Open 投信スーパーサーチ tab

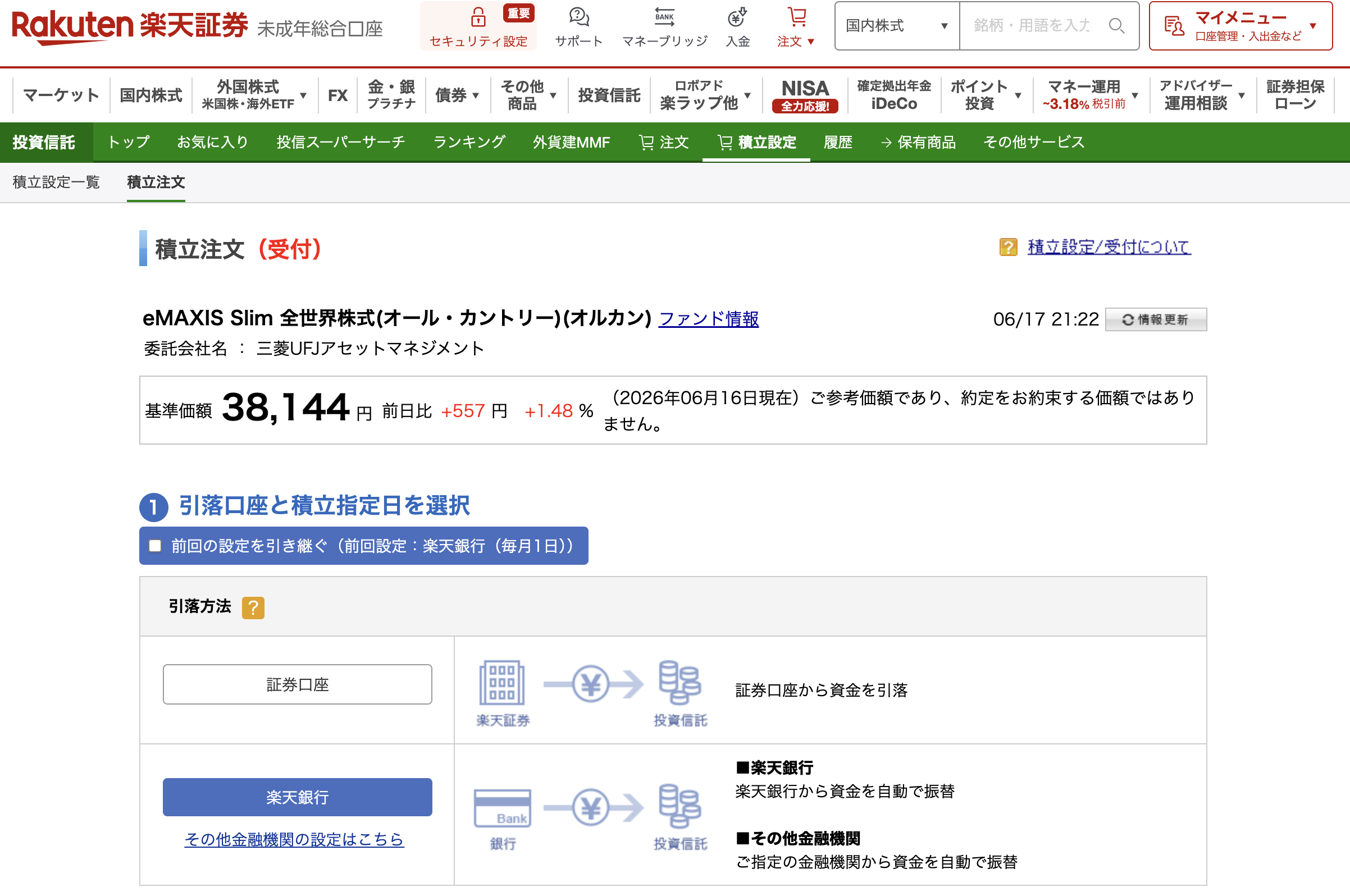pyautogui.click(x=341, y=142)
